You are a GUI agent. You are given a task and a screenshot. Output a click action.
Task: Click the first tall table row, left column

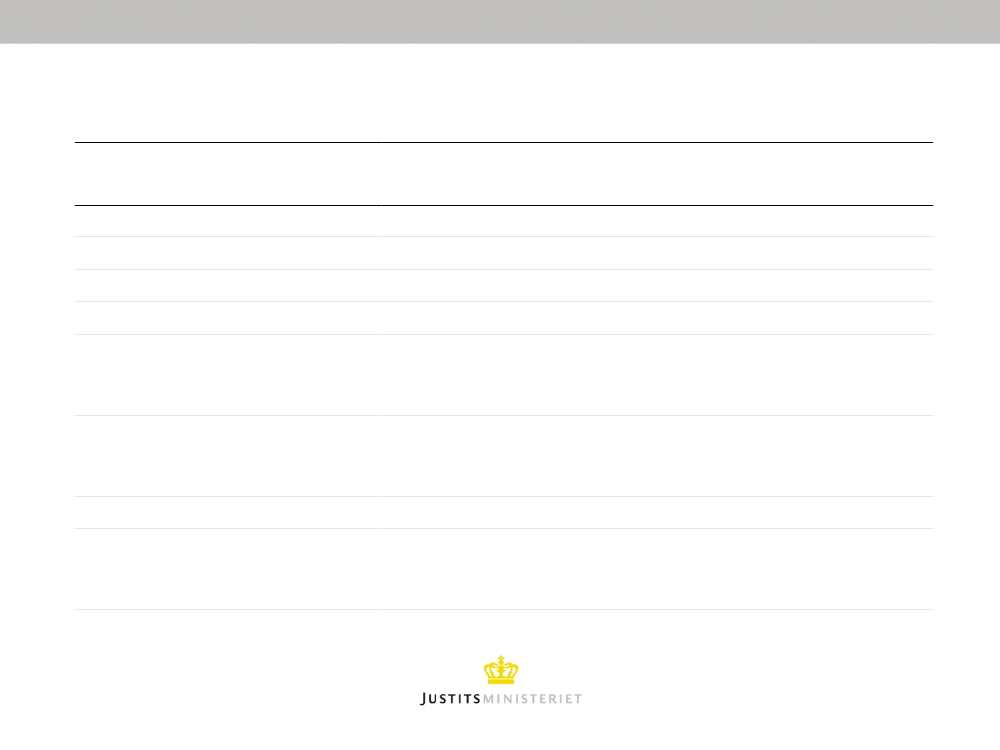[x=228, y=375]
